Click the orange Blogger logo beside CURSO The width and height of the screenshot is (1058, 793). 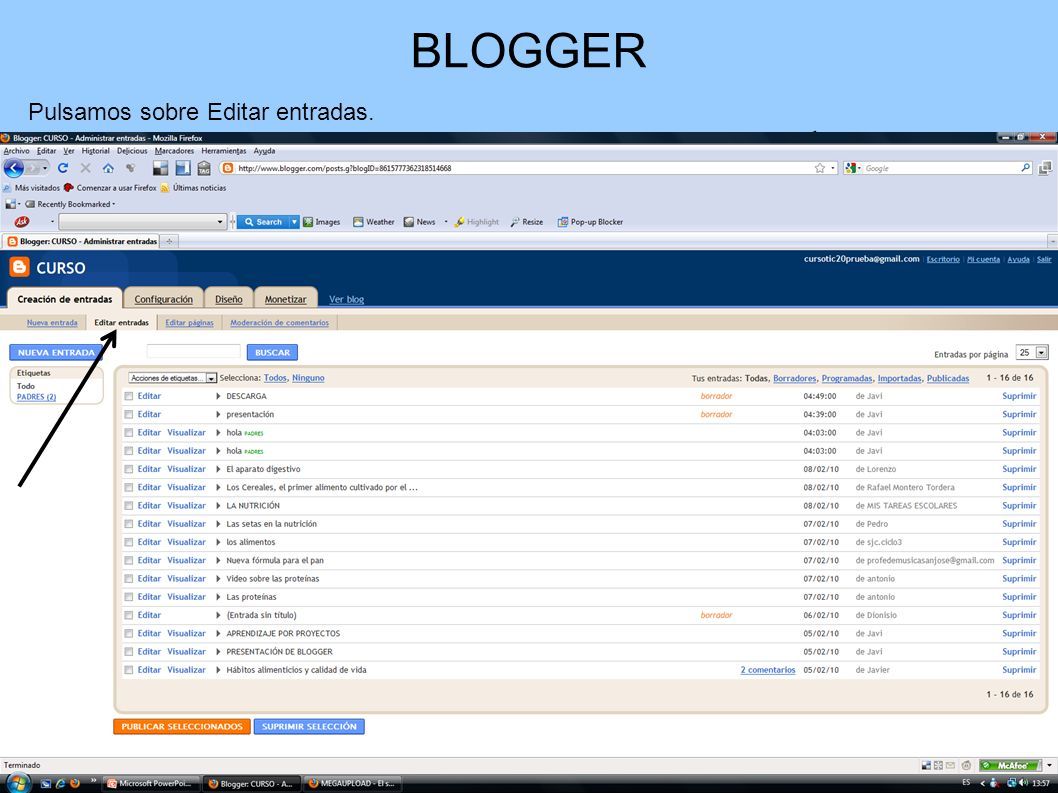(20, 267)
